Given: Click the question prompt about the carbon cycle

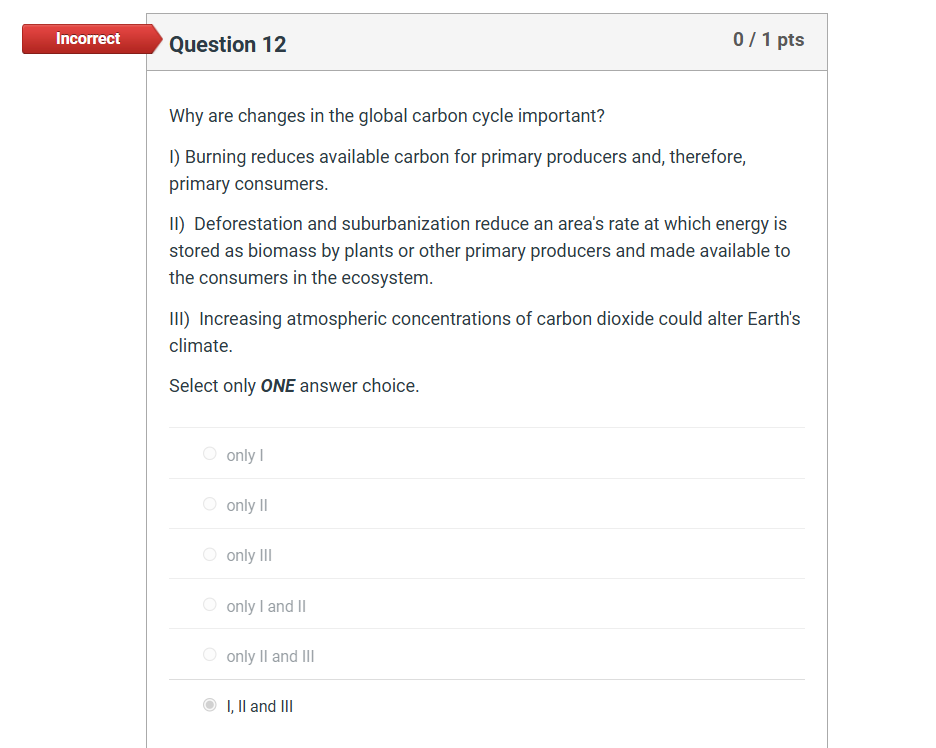Looking at the screenshot, I should click(387, 116).
